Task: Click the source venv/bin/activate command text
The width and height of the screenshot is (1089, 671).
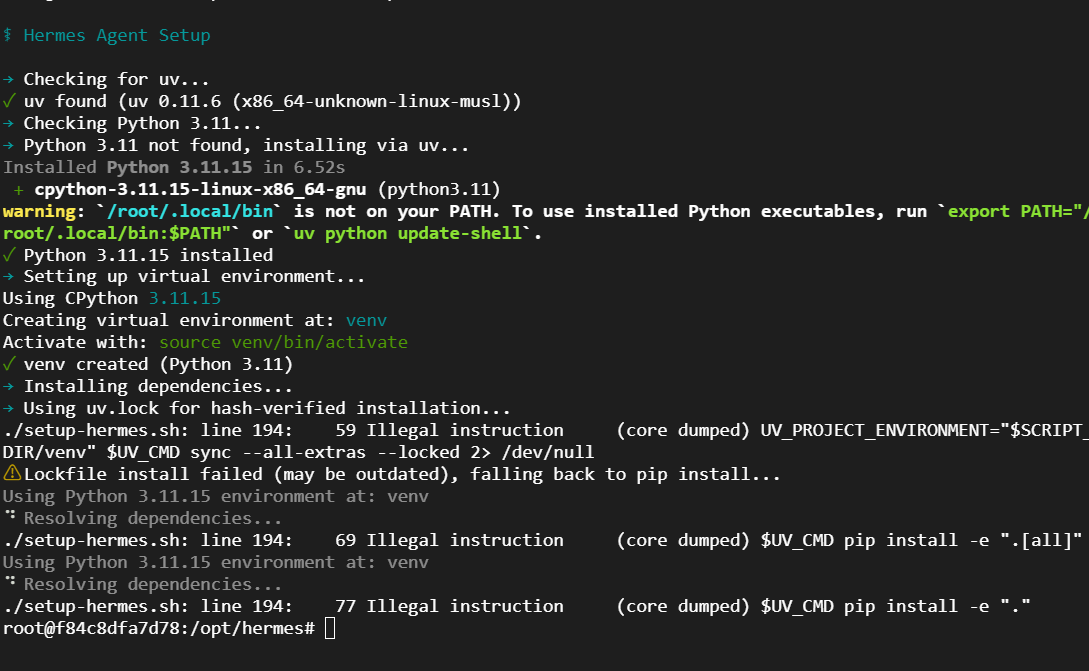Action: click(x=283, y=342)
